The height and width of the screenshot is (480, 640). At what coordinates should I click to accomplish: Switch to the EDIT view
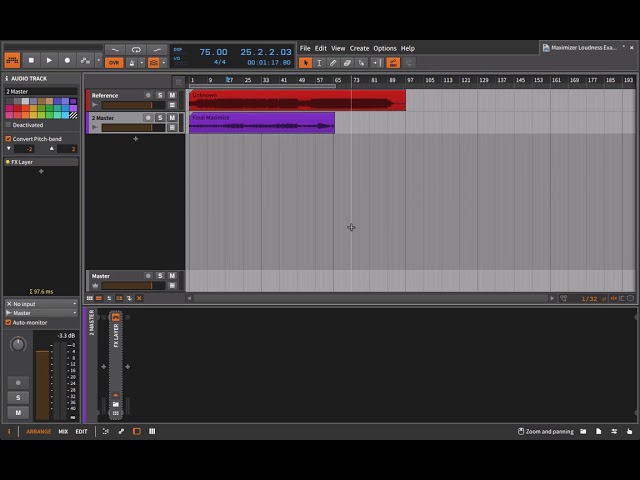point(81,431)
